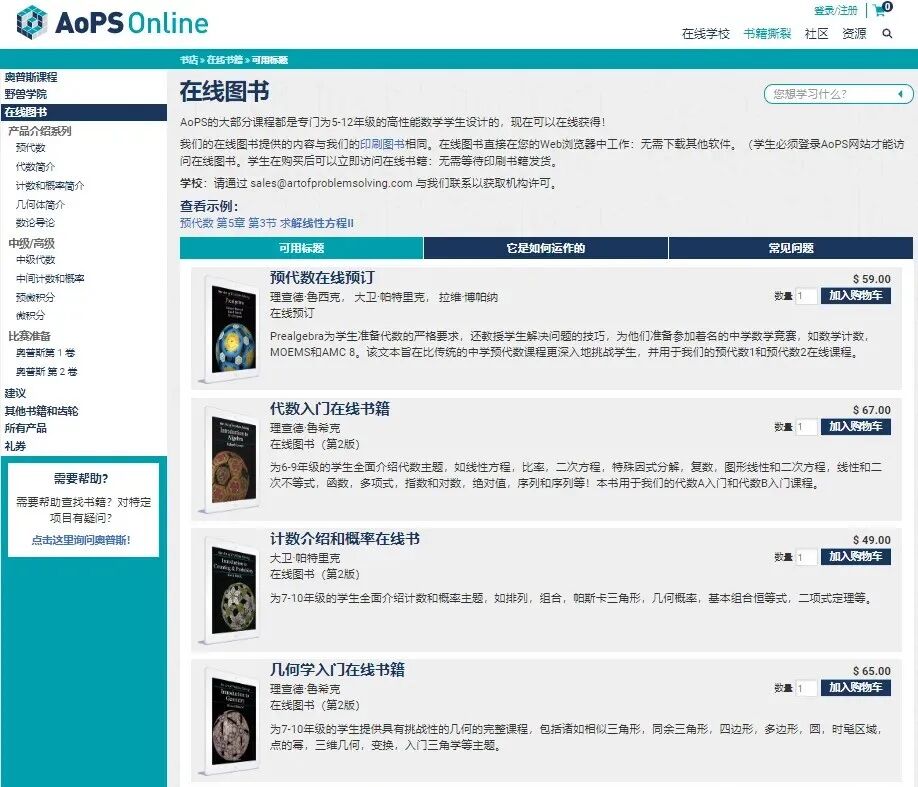Image resolution: width=918 pixels, height=787 pixels.
Task: Open 社区 menu
Action: coord(816,34)
